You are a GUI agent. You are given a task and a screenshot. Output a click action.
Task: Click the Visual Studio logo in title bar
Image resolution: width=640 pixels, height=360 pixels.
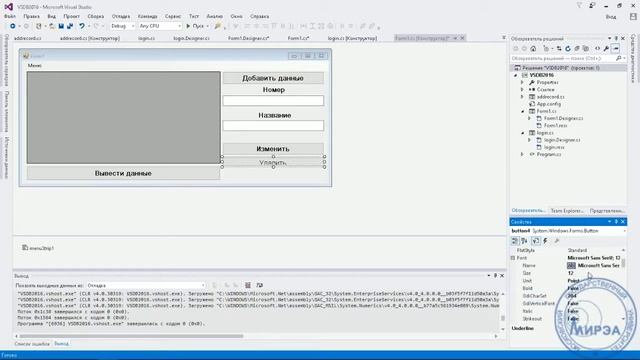tap(8, 7)
